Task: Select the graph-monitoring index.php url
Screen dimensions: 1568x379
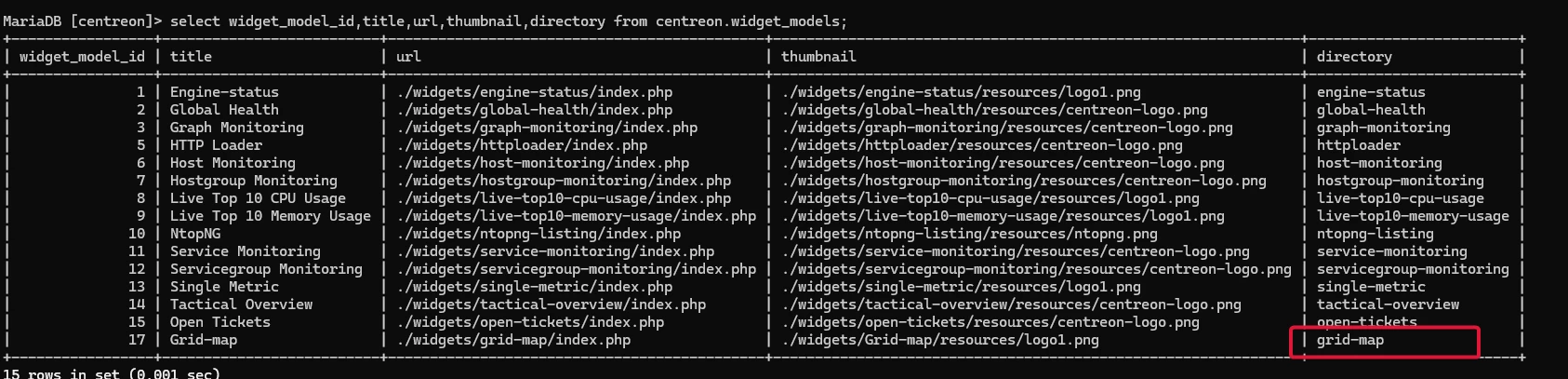Action: click(x=547, y=128)
